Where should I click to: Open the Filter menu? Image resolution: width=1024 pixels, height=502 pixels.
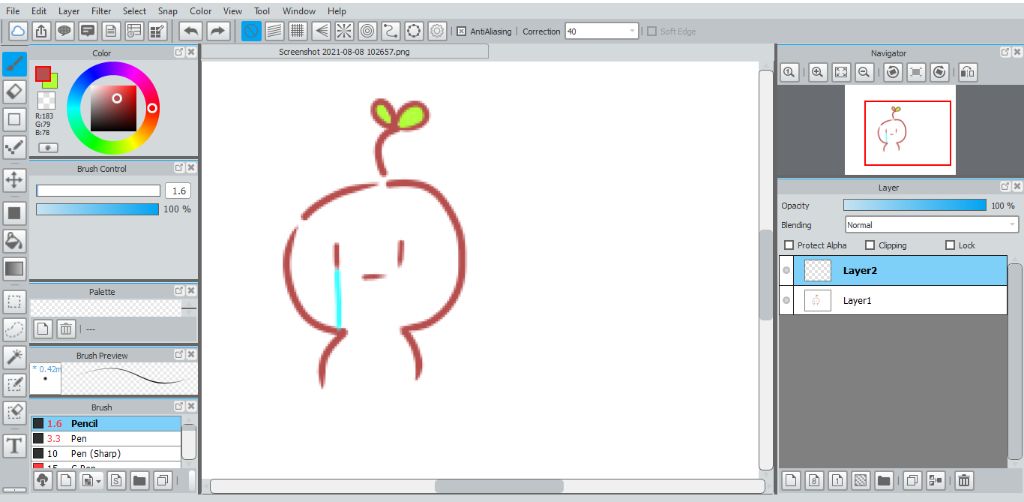pos(101,11)
